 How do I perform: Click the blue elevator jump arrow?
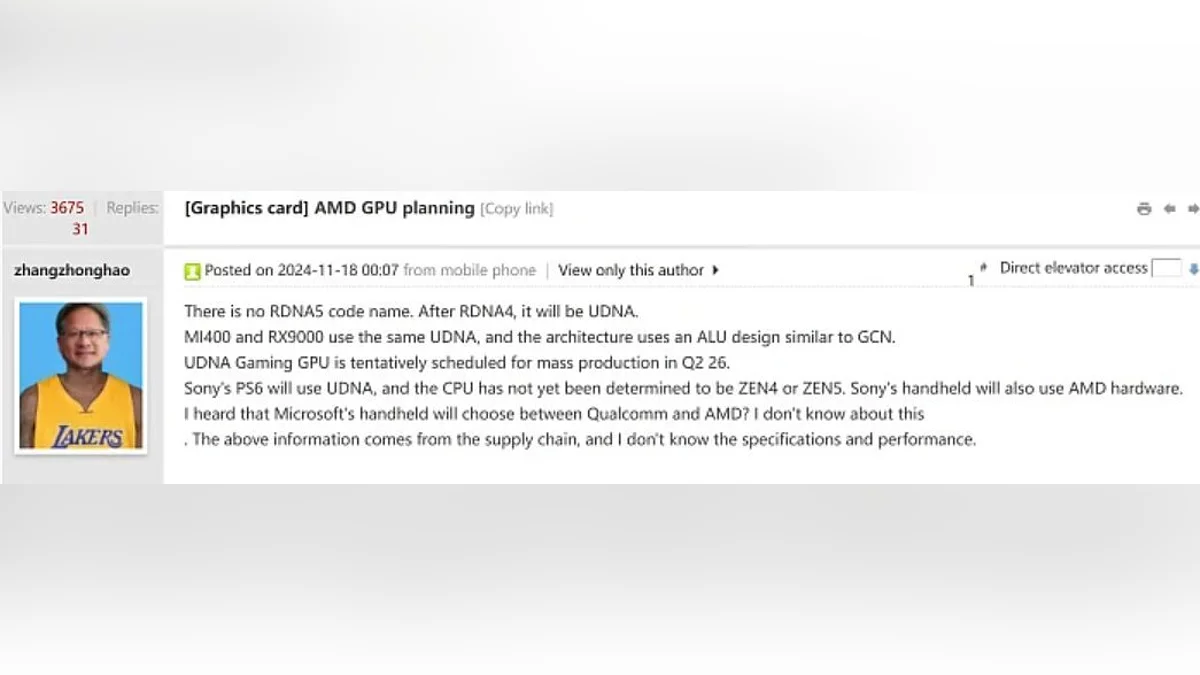click(1193, 269)
